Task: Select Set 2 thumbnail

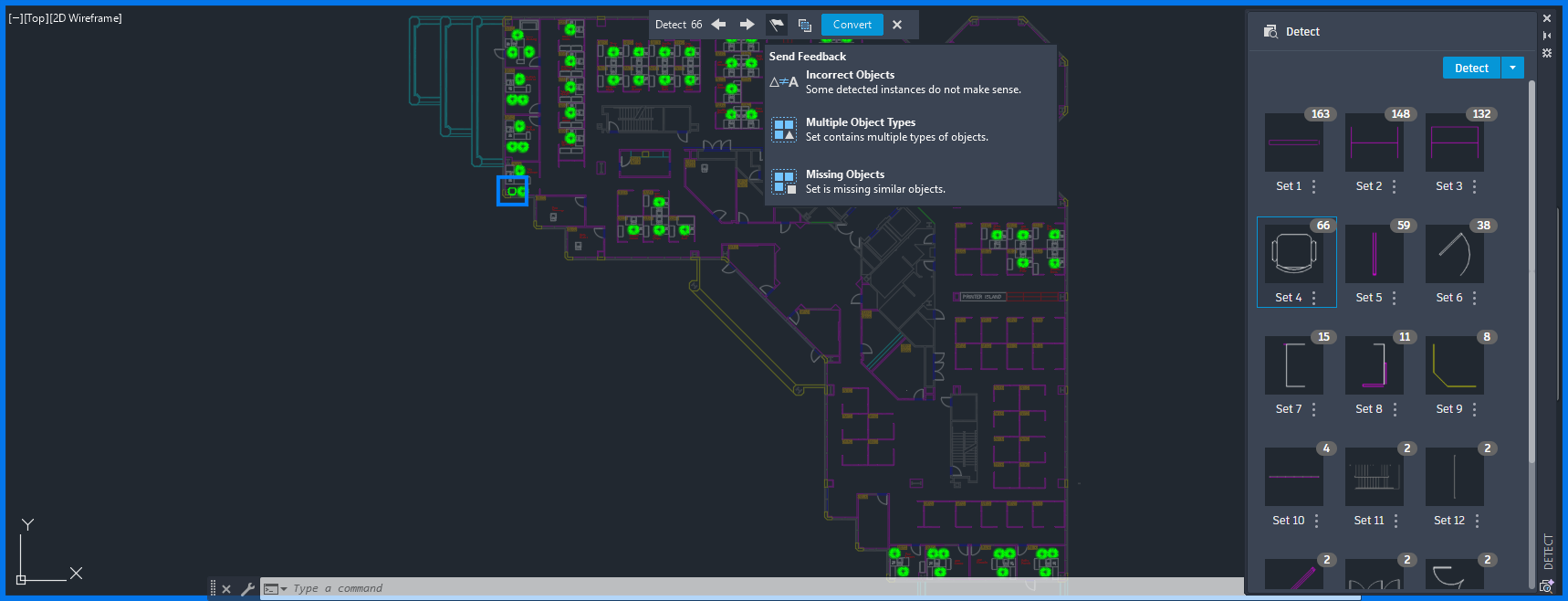Action: 1374,142
